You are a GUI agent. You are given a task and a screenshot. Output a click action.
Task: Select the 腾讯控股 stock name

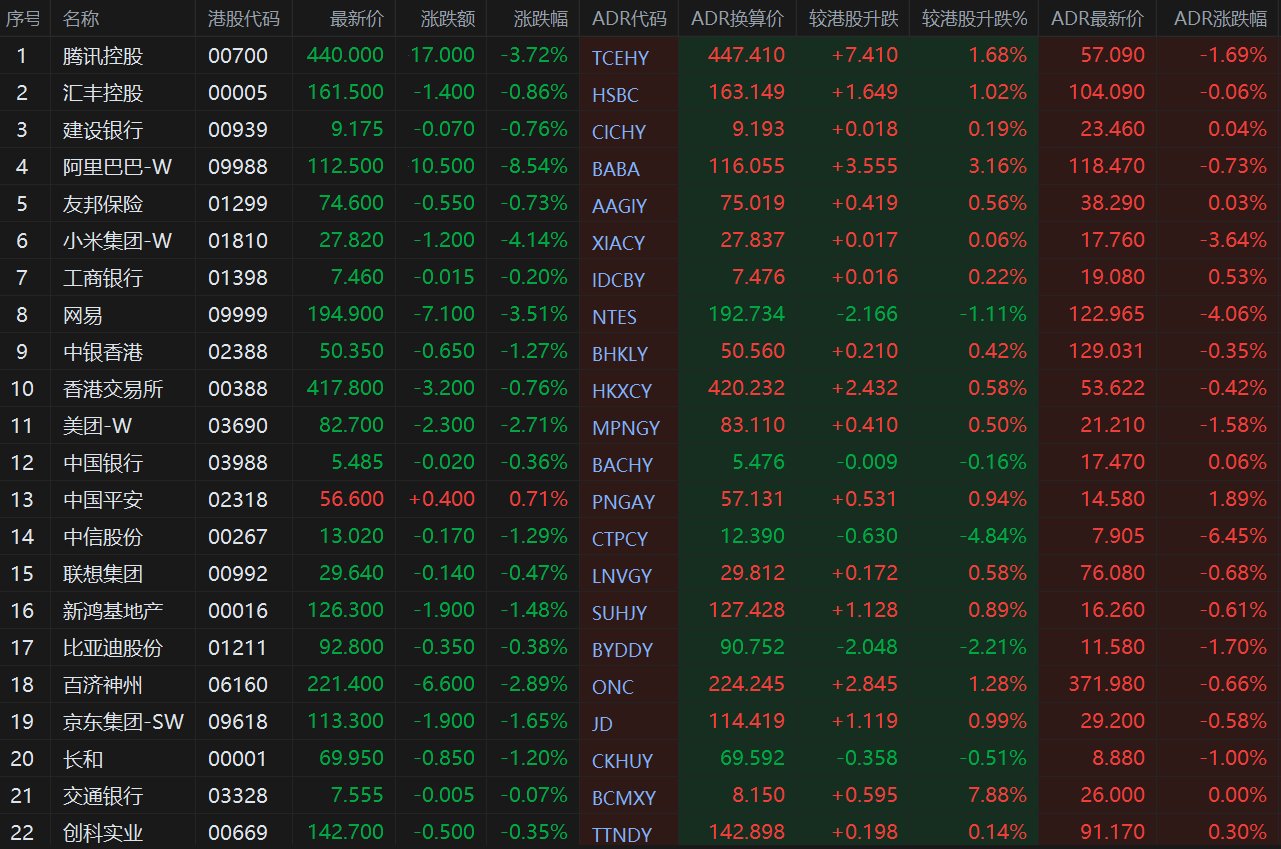(102, 56)
